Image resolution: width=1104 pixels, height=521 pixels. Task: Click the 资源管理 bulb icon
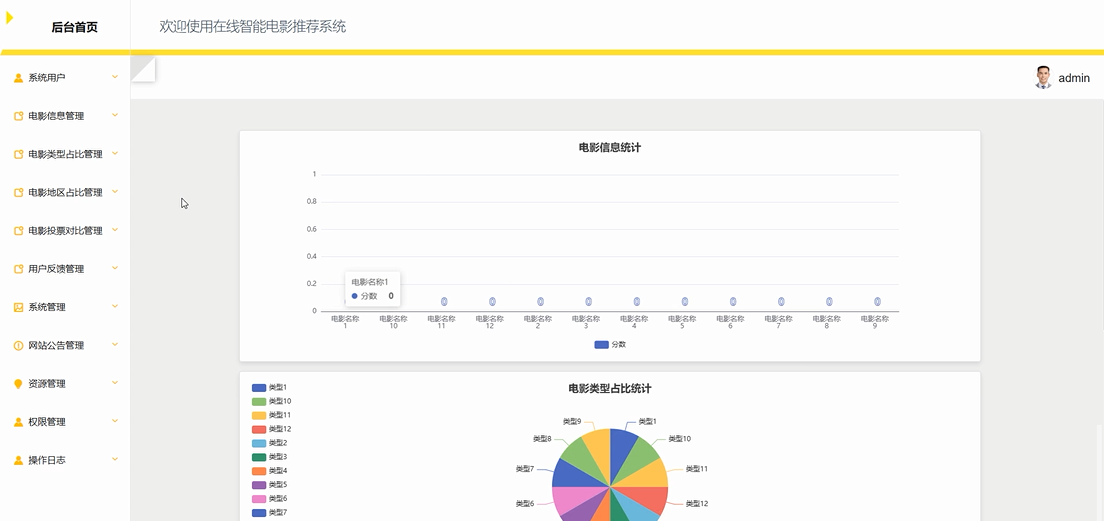pos(18,384)
